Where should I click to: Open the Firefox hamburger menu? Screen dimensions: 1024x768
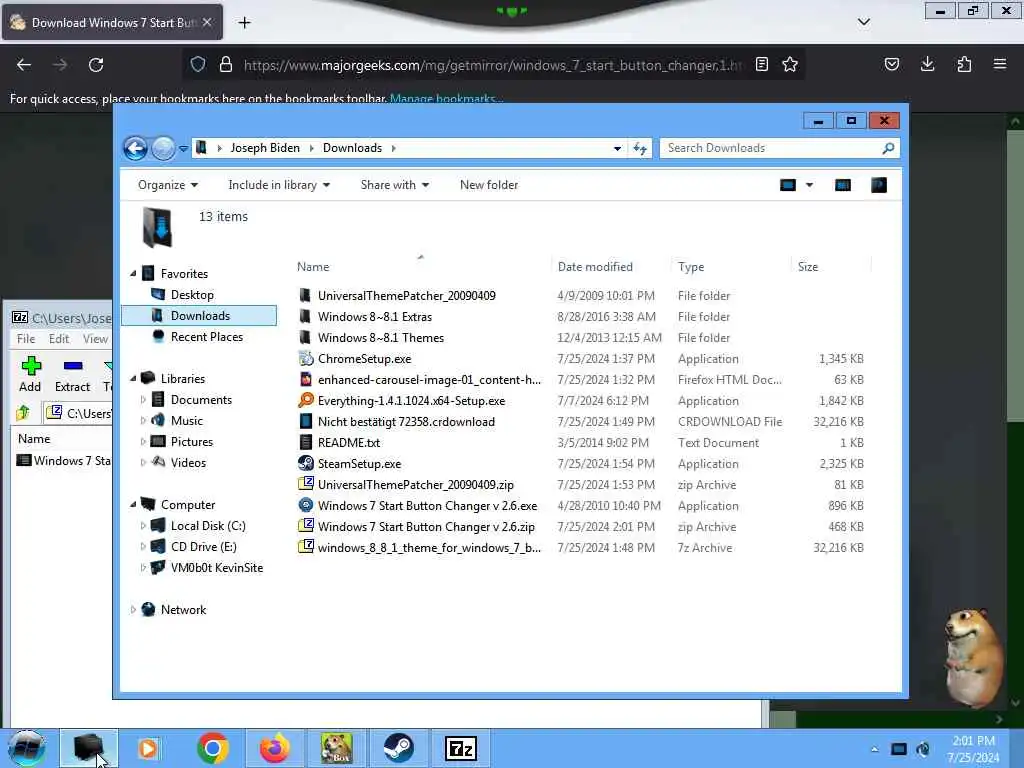1000,64
